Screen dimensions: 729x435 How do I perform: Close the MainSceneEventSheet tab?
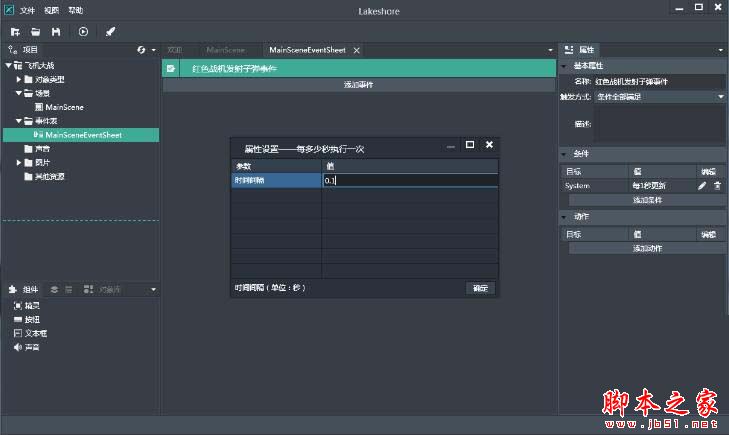point(357,50)
